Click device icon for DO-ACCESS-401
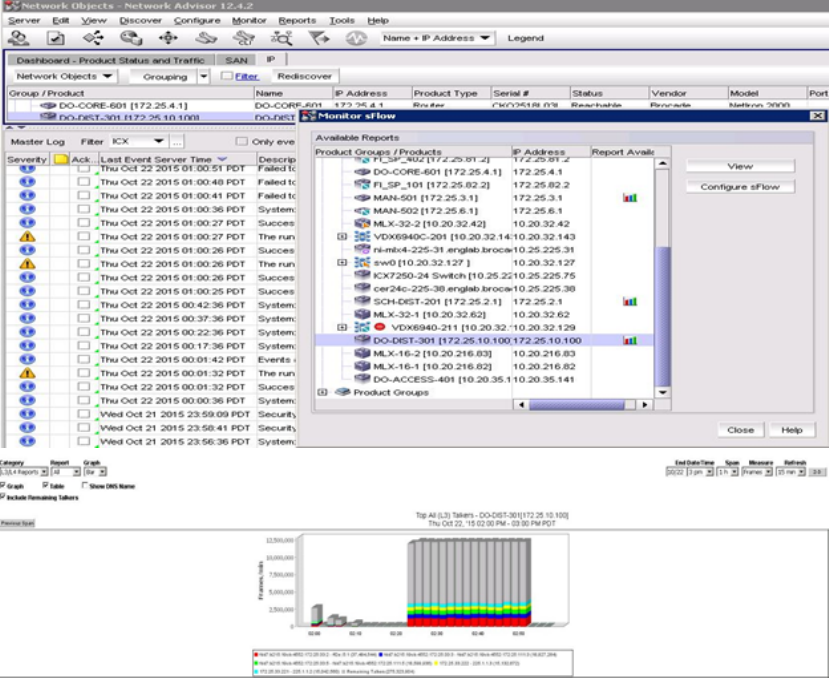829x678 pixels. pyautogui.click(x=362, y=379)
